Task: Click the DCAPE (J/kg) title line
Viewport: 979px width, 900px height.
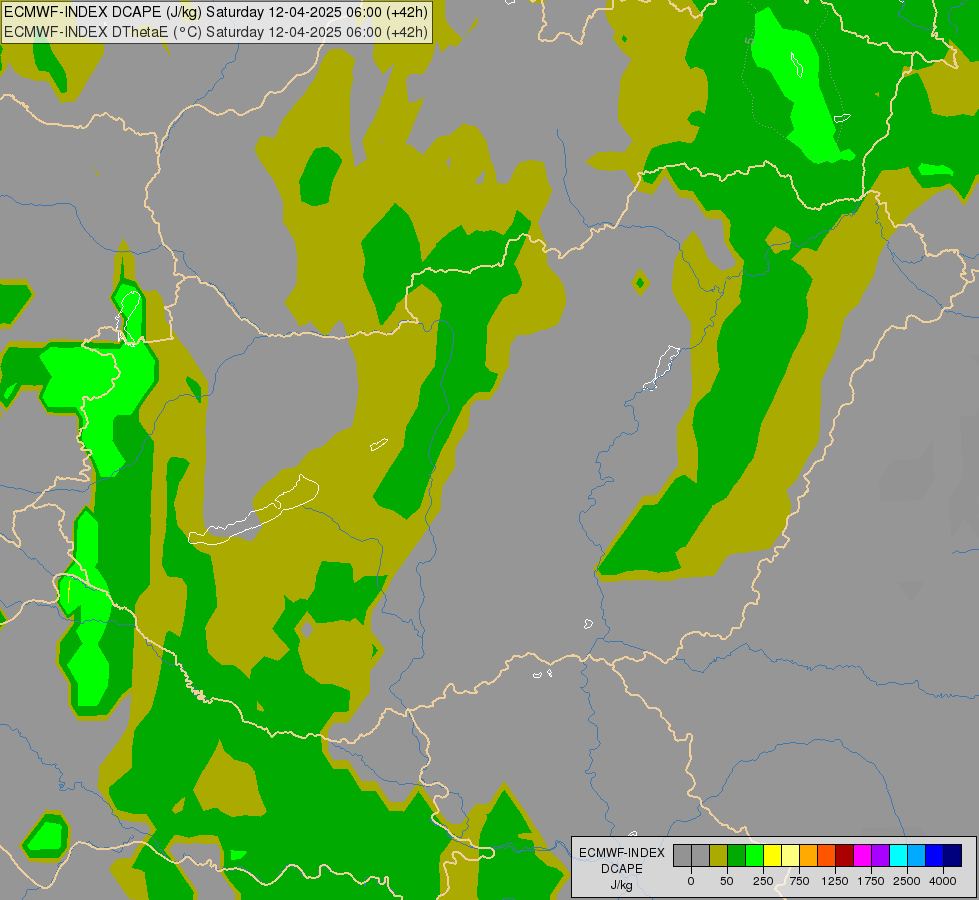Action: coord(216,12)
